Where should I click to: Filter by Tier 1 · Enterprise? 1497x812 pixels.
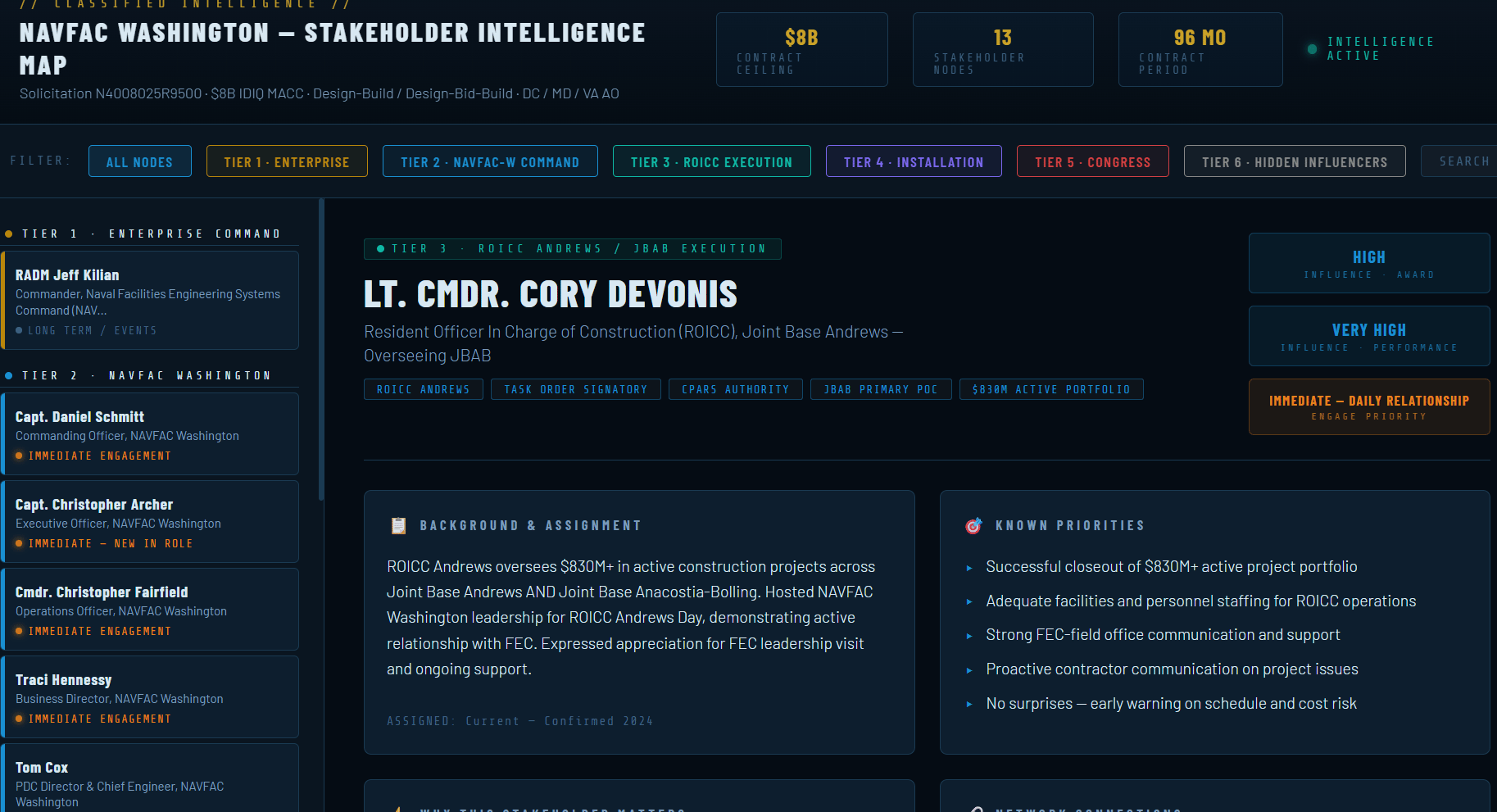point(287,161)
